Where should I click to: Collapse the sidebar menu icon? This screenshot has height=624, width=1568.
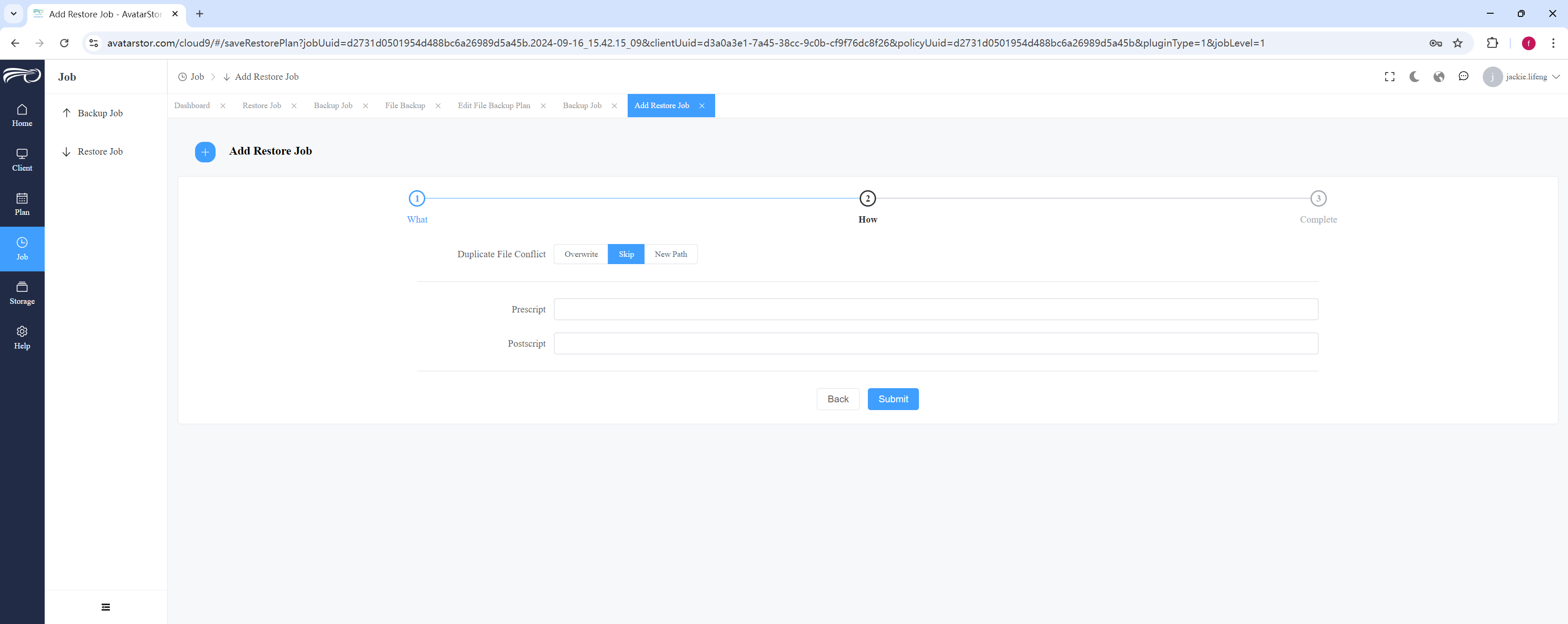[106, 607]
